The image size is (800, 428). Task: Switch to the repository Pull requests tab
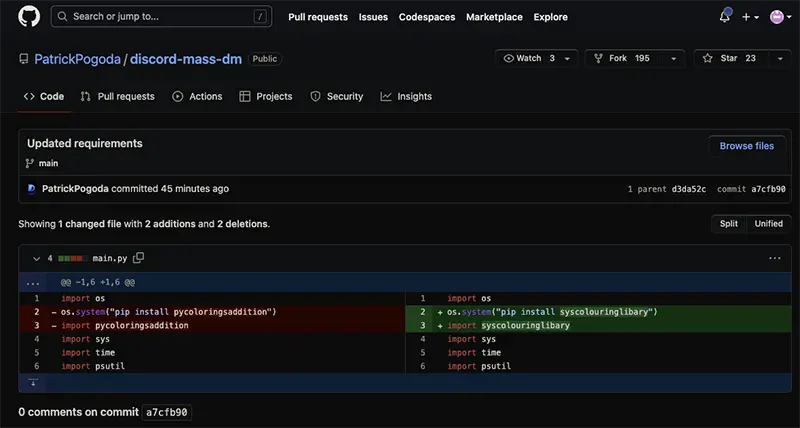(x=117, y=96)
